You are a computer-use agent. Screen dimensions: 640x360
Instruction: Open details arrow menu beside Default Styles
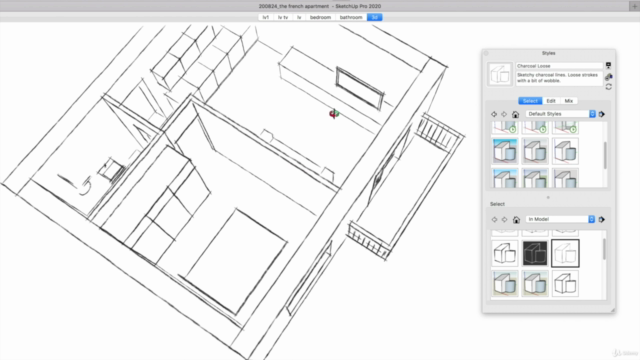coord(602,114)
